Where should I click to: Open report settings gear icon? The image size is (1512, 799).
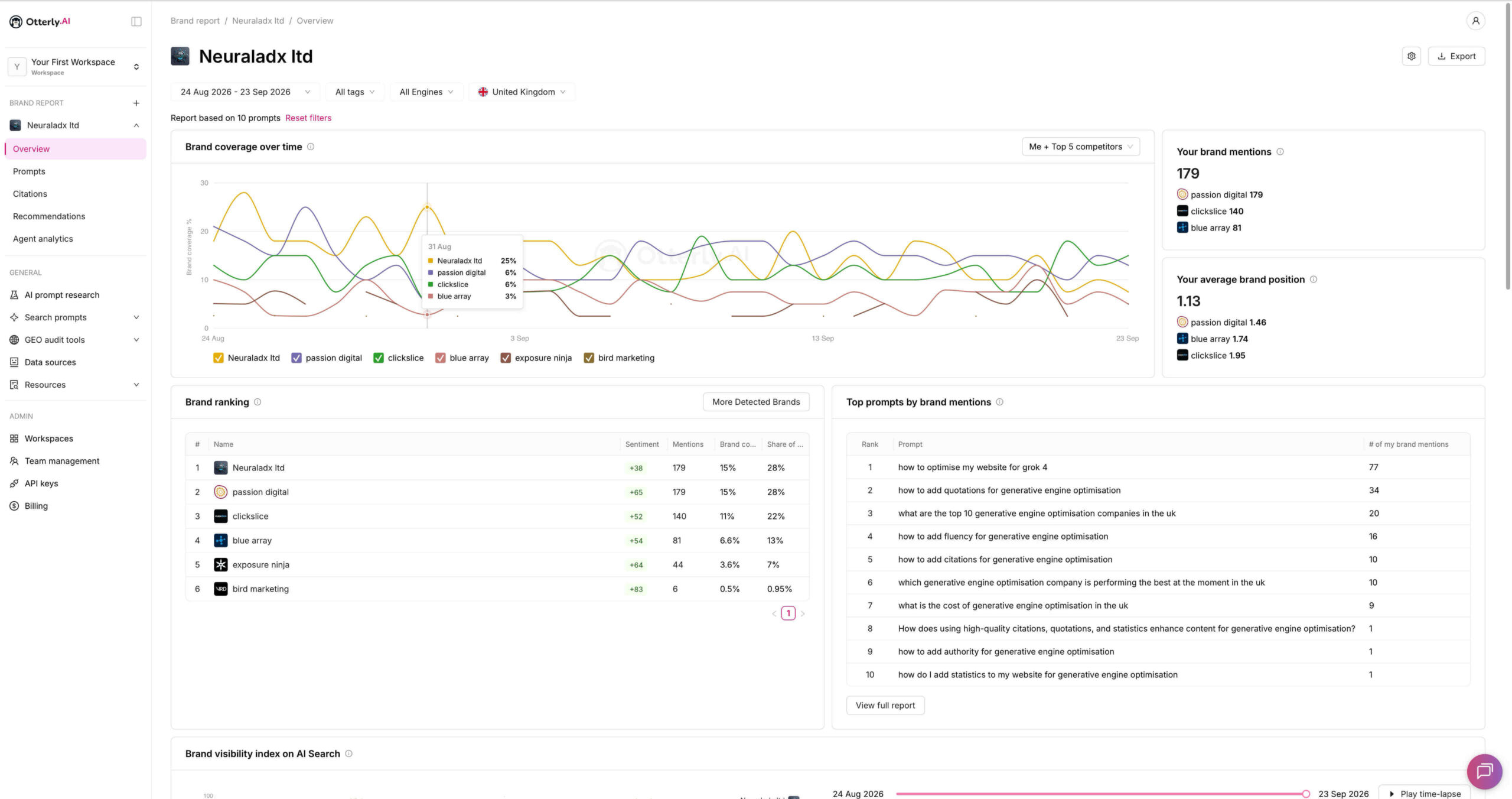click(x=1411, y=56)
